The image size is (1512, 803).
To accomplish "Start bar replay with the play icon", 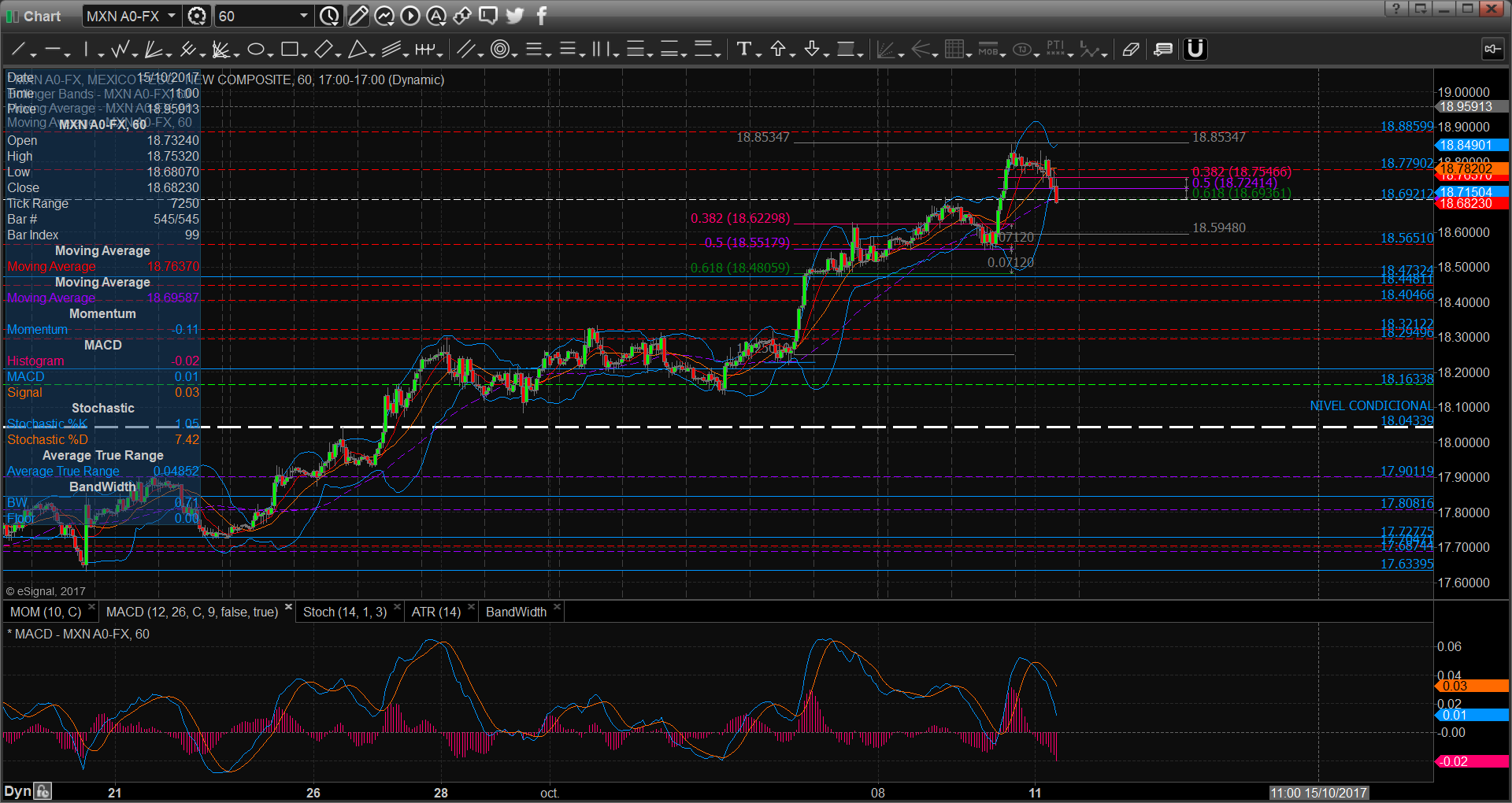I will click(410, 16).
